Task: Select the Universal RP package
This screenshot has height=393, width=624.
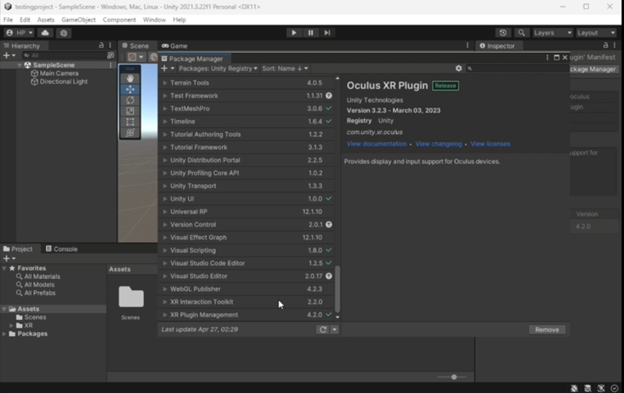Action: pos(247,212)
